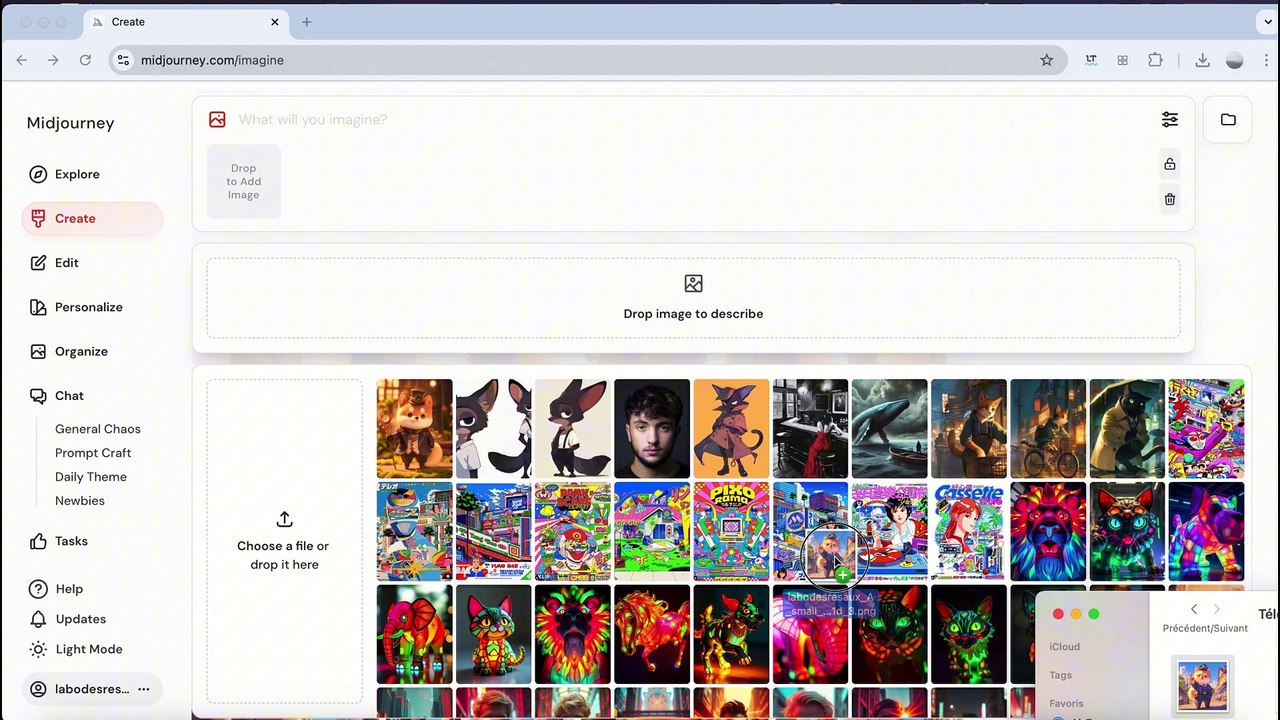1280x720 pixels.
Task: Open the Organize section
Action: (x=81, y=351)
